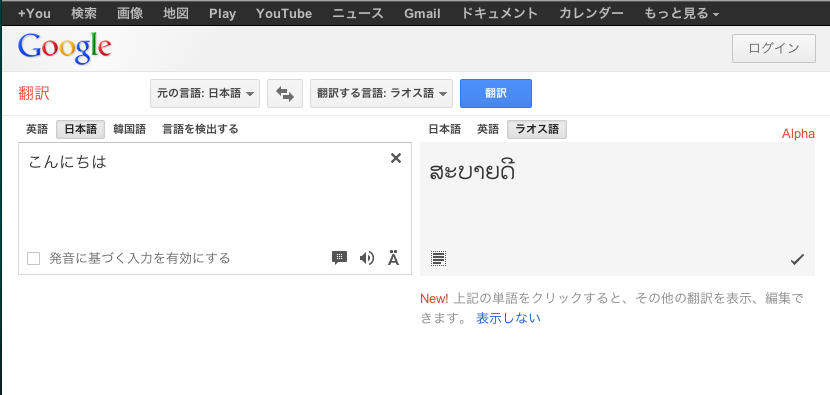
Task: Click the Google logo
Action: 65,49
